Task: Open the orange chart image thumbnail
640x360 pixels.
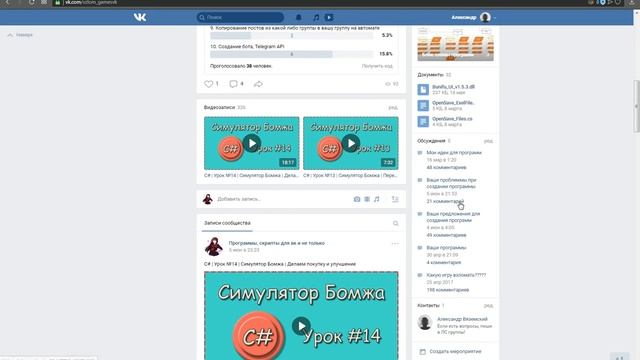Action: [x=456, y=45]
